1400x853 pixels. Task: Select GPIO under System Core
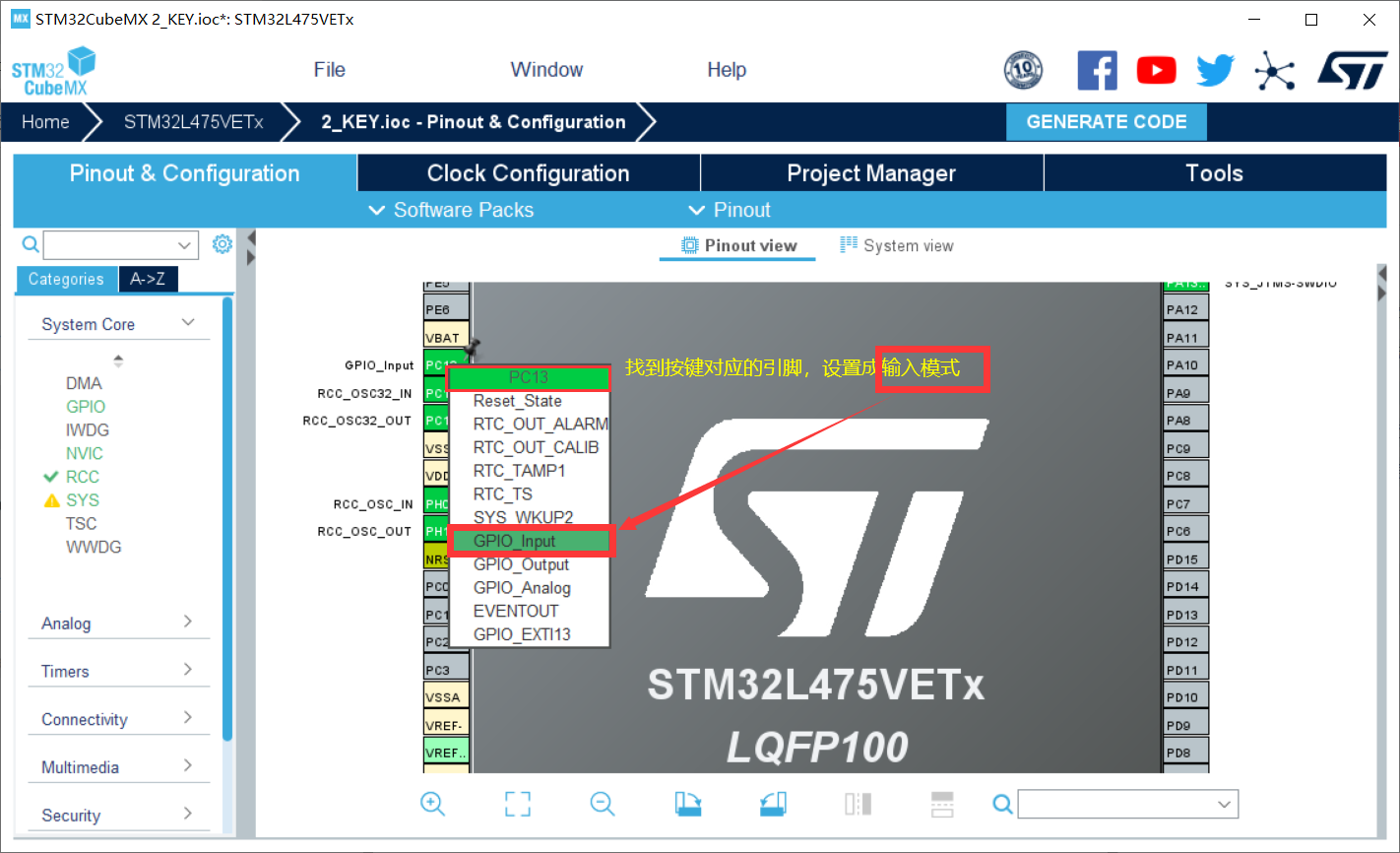(x=86, y=407)
